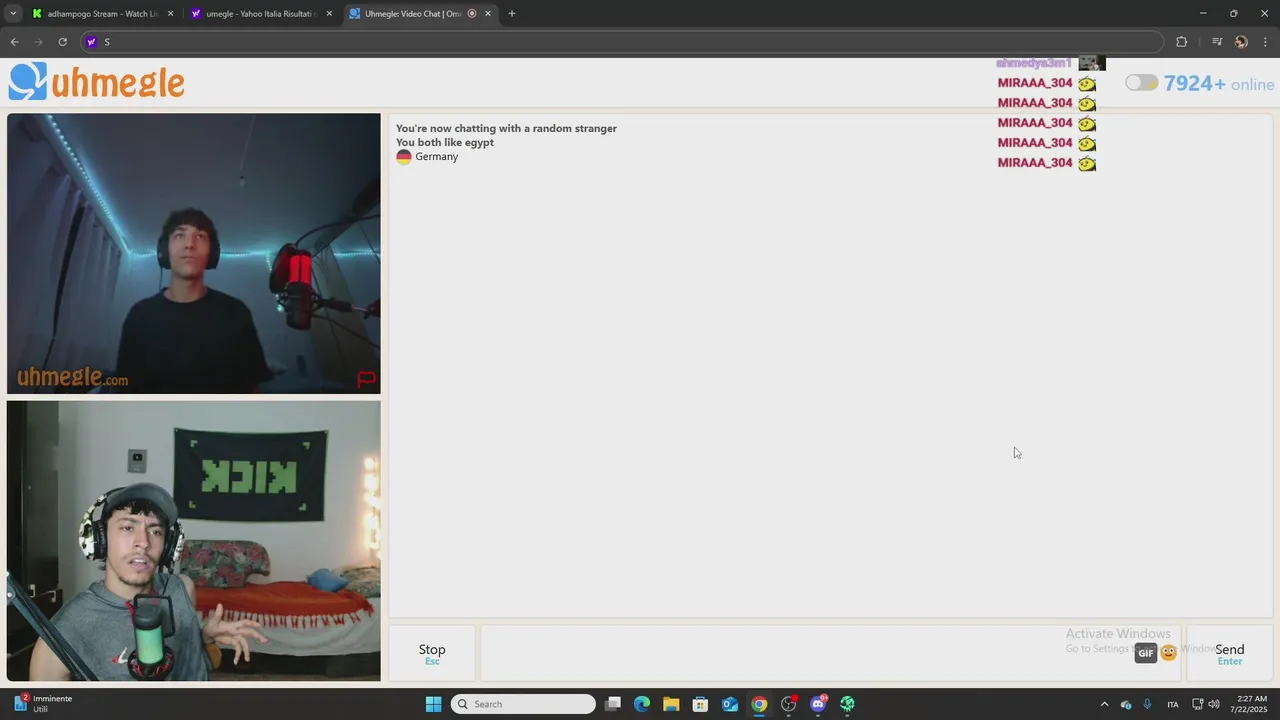Click the stranger's video feed
The height and width of the screenshot is (720, 1280).
pyautogui.click(x=194, y=254)
